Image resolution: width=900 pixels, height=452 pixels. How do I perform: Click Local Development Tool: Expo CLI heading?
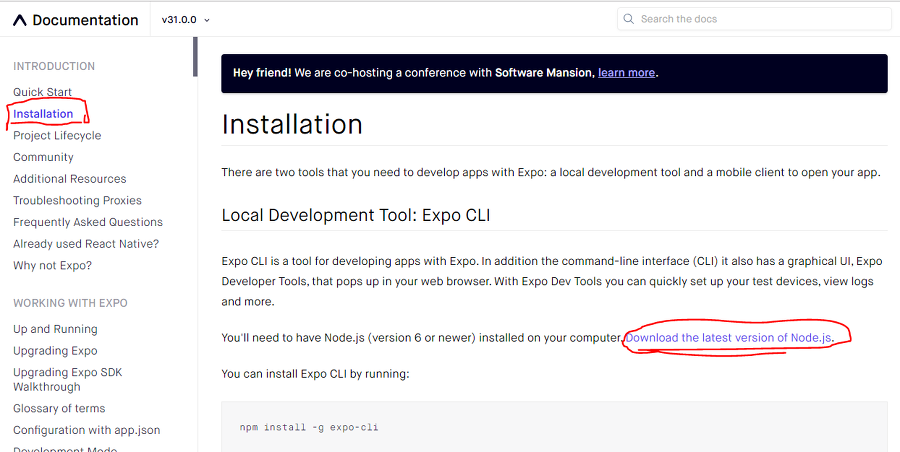point(356,215)
